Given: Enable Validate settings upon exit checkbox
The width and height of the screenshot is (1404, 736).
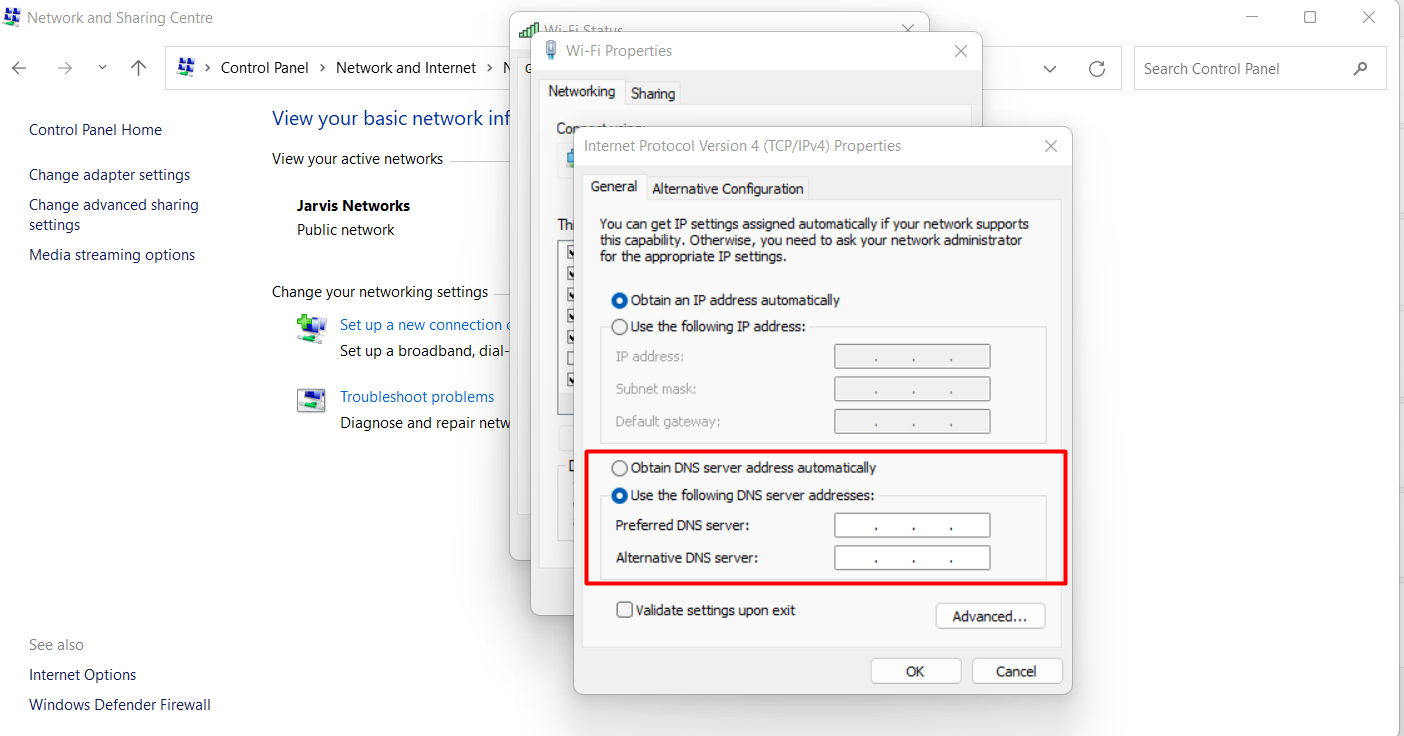Looking at the screenshot, I should click(624, 610).
